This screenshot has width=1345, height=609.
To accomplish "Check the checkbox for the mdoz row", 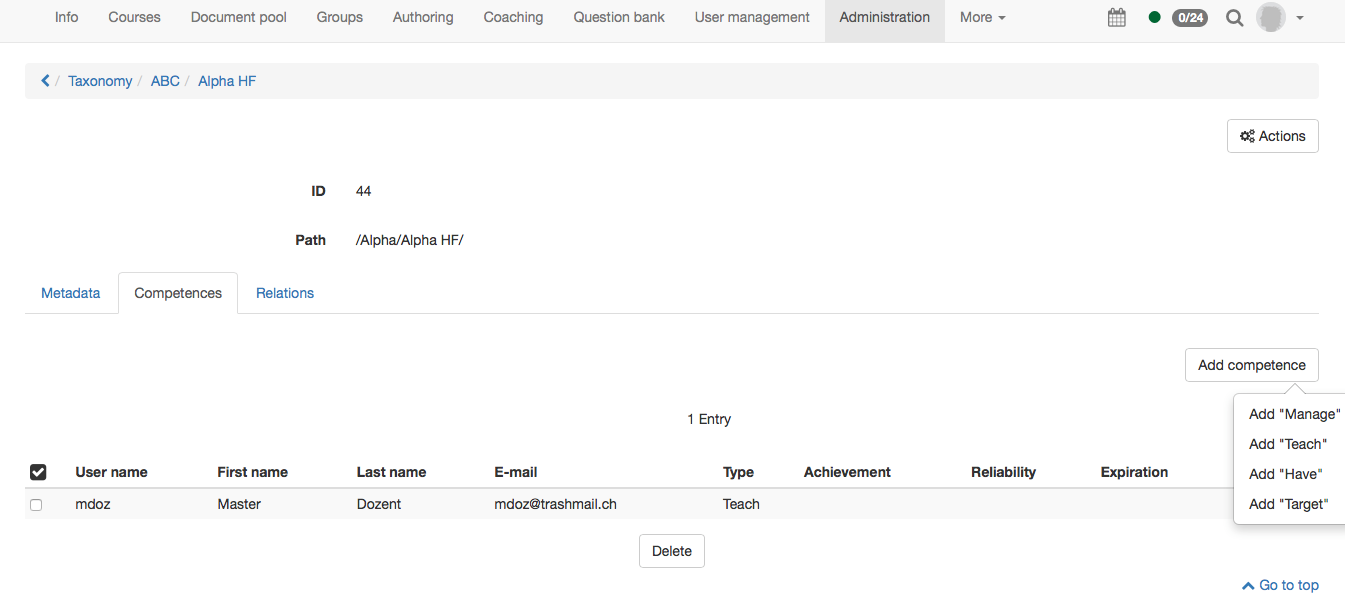I will [x=36, y=504].
